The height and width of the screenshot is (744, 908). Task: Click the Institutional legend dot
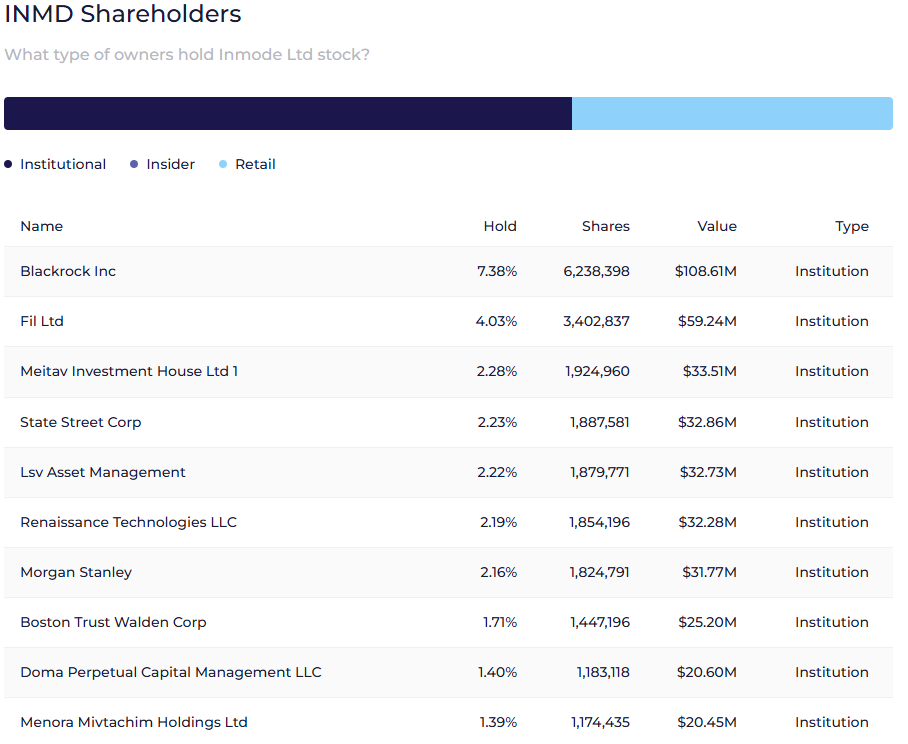[x=8, y=164]
